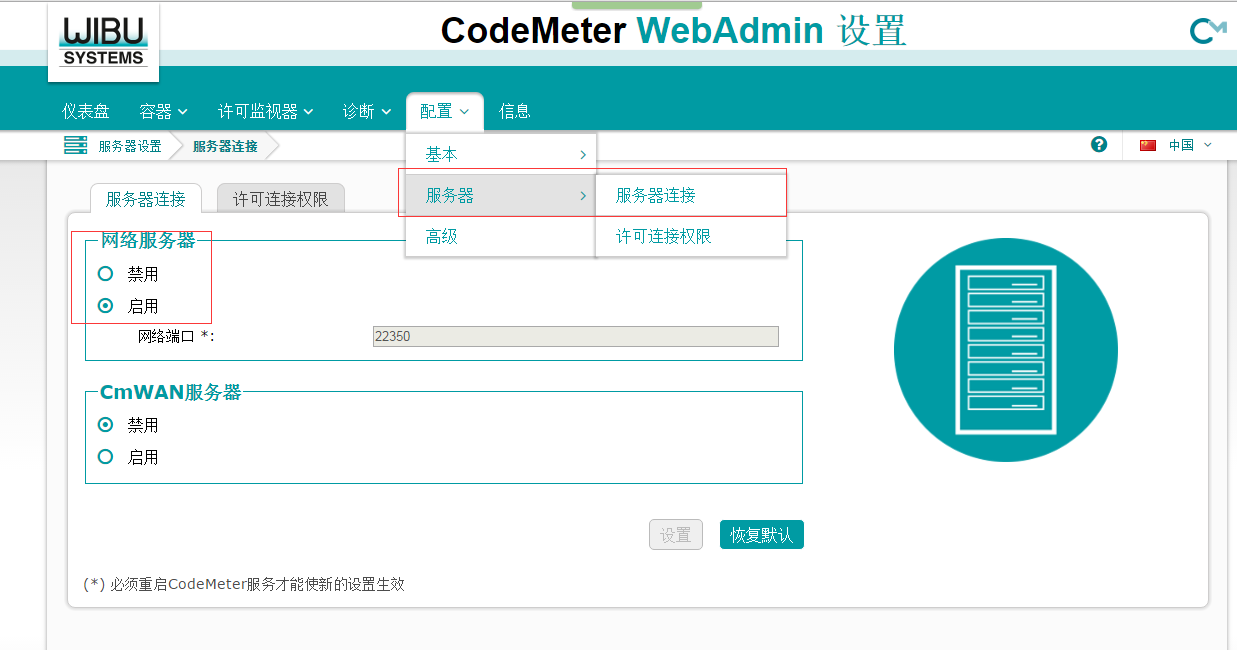Switch to the 许可连接权限 tab
The image size is (1237, 650).
click(281, 198)
